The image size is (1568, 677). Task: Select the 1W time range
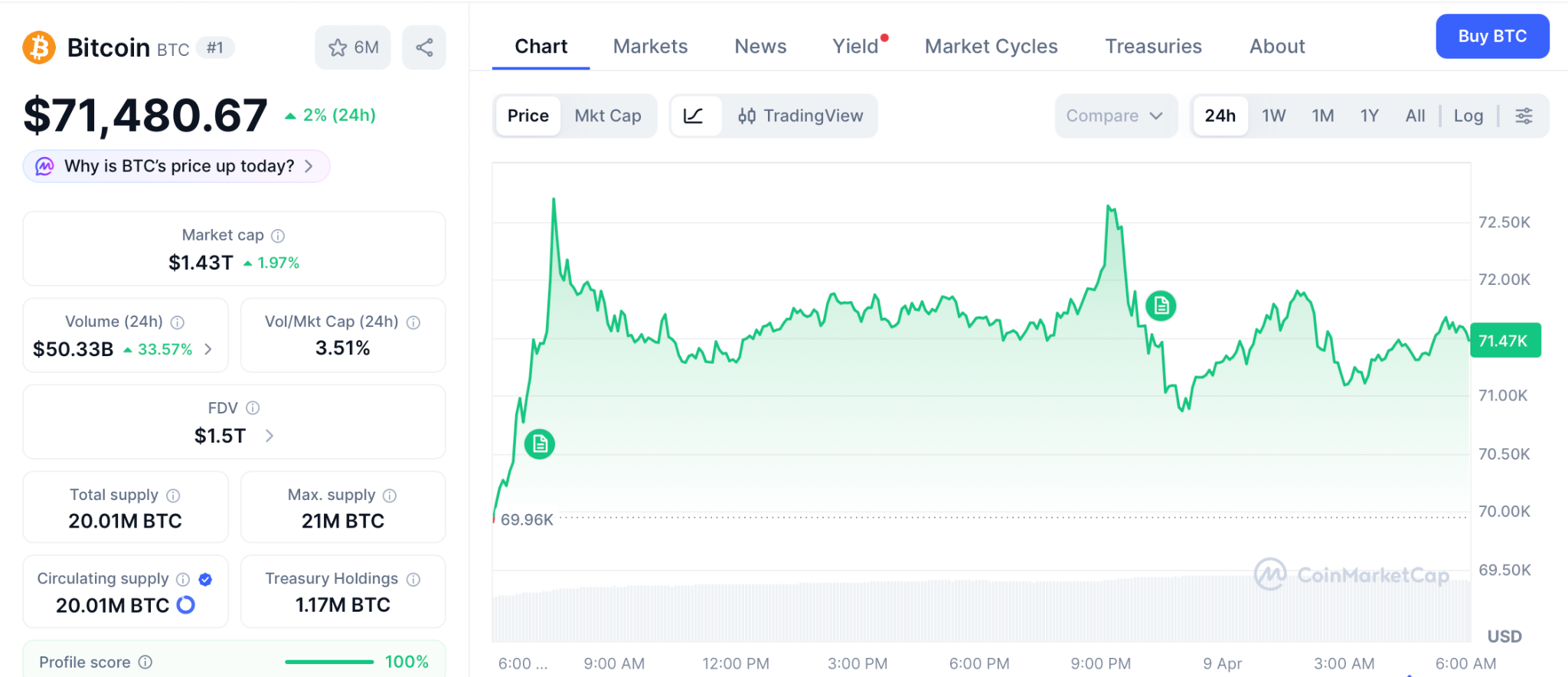[x=1273, y=116]
